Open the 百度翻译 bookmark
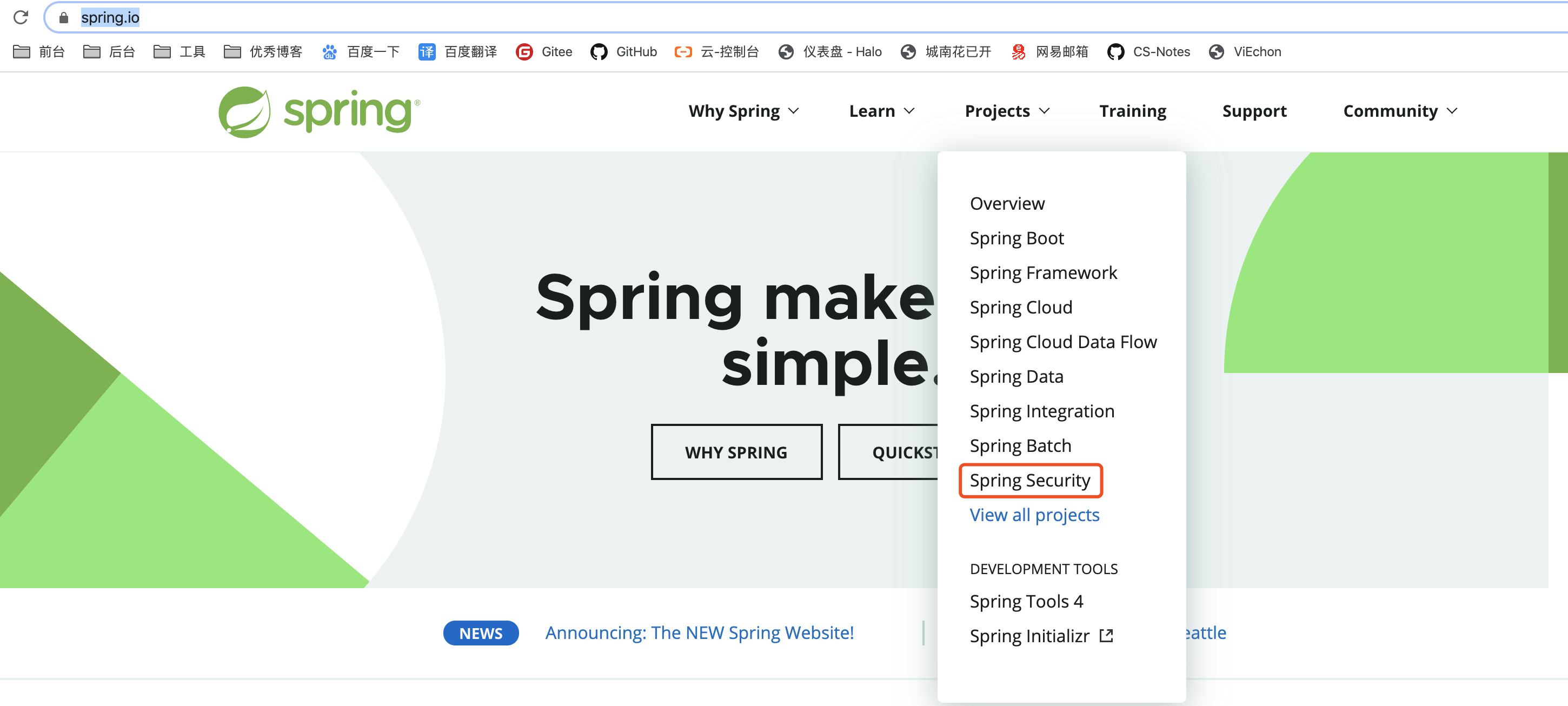This screenshot has height=706, width=1568. pyautogui.click(x=458, y=52)
